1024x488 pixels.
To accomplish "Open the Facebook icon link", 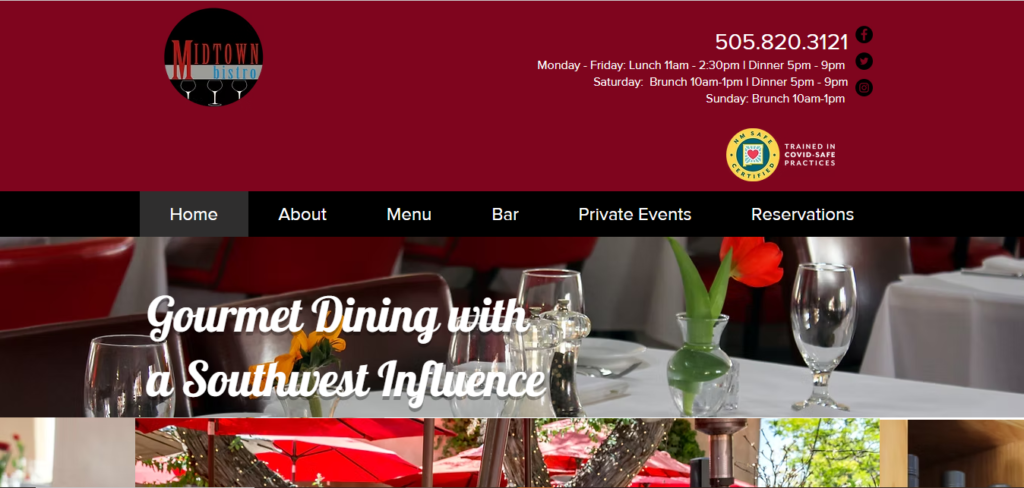I will click(x=864, y=35).
